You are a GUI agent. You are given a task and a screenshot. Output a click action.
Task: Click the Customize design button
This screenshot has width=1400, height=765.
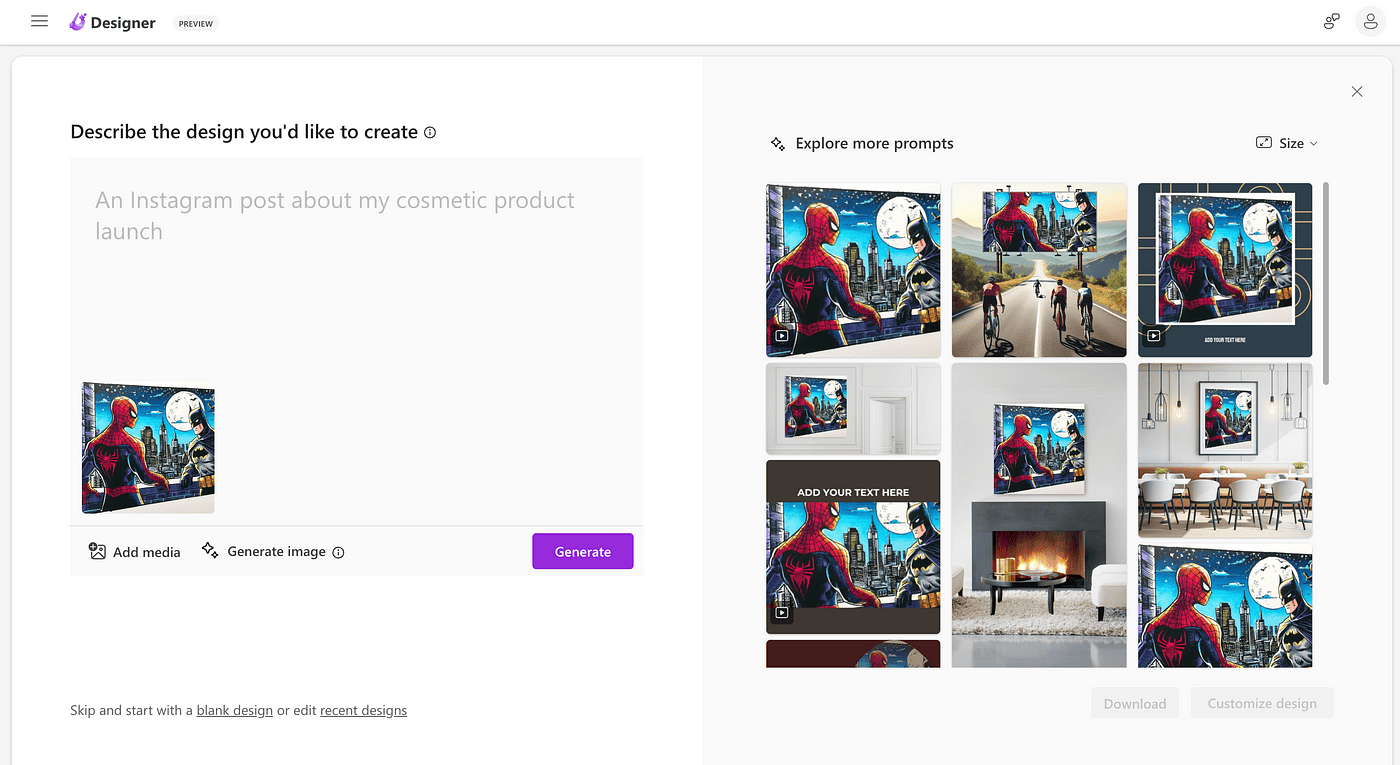tap(1262, 703)
